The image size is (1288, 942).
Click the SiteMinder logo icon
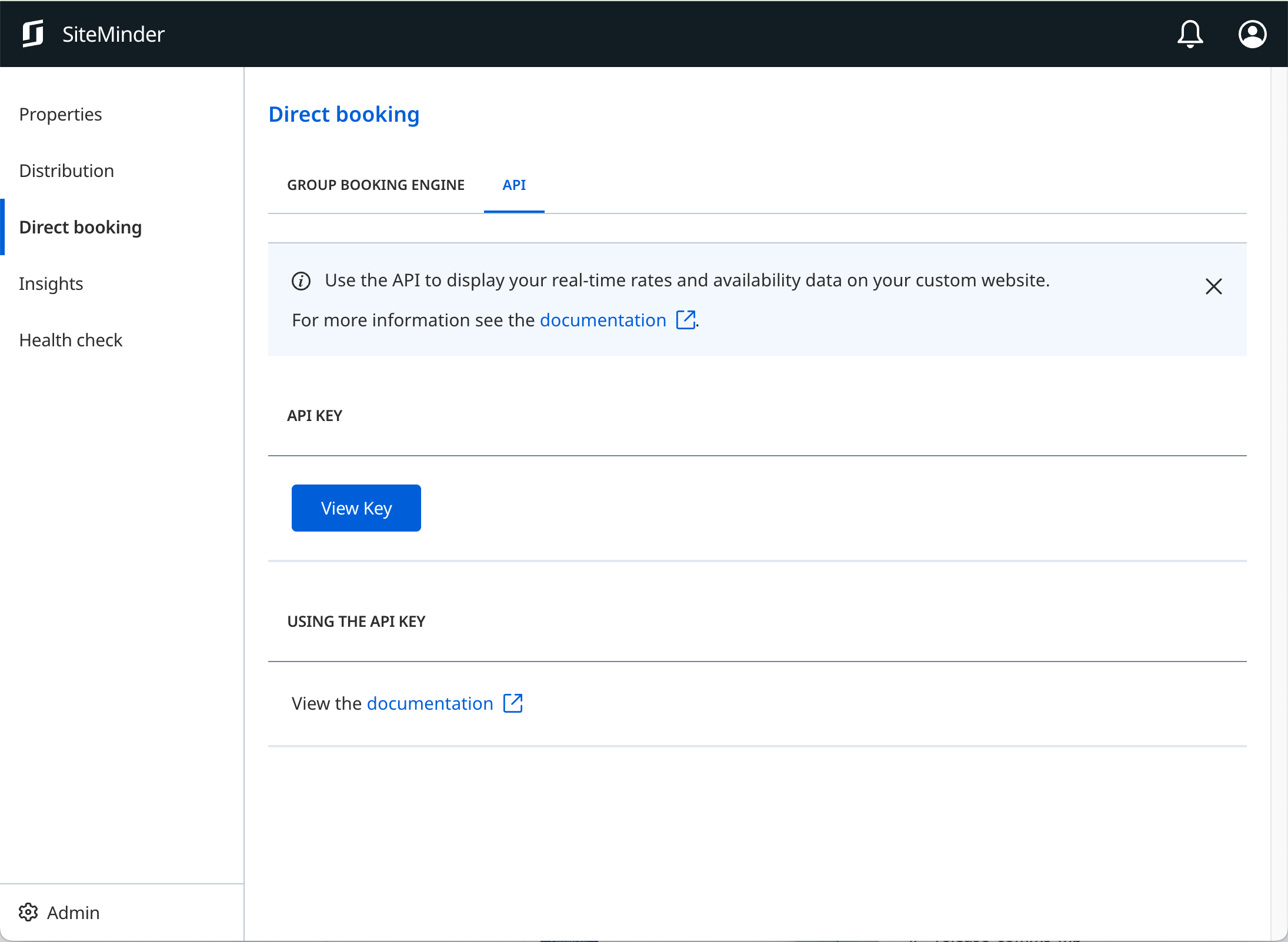[33, 34]
